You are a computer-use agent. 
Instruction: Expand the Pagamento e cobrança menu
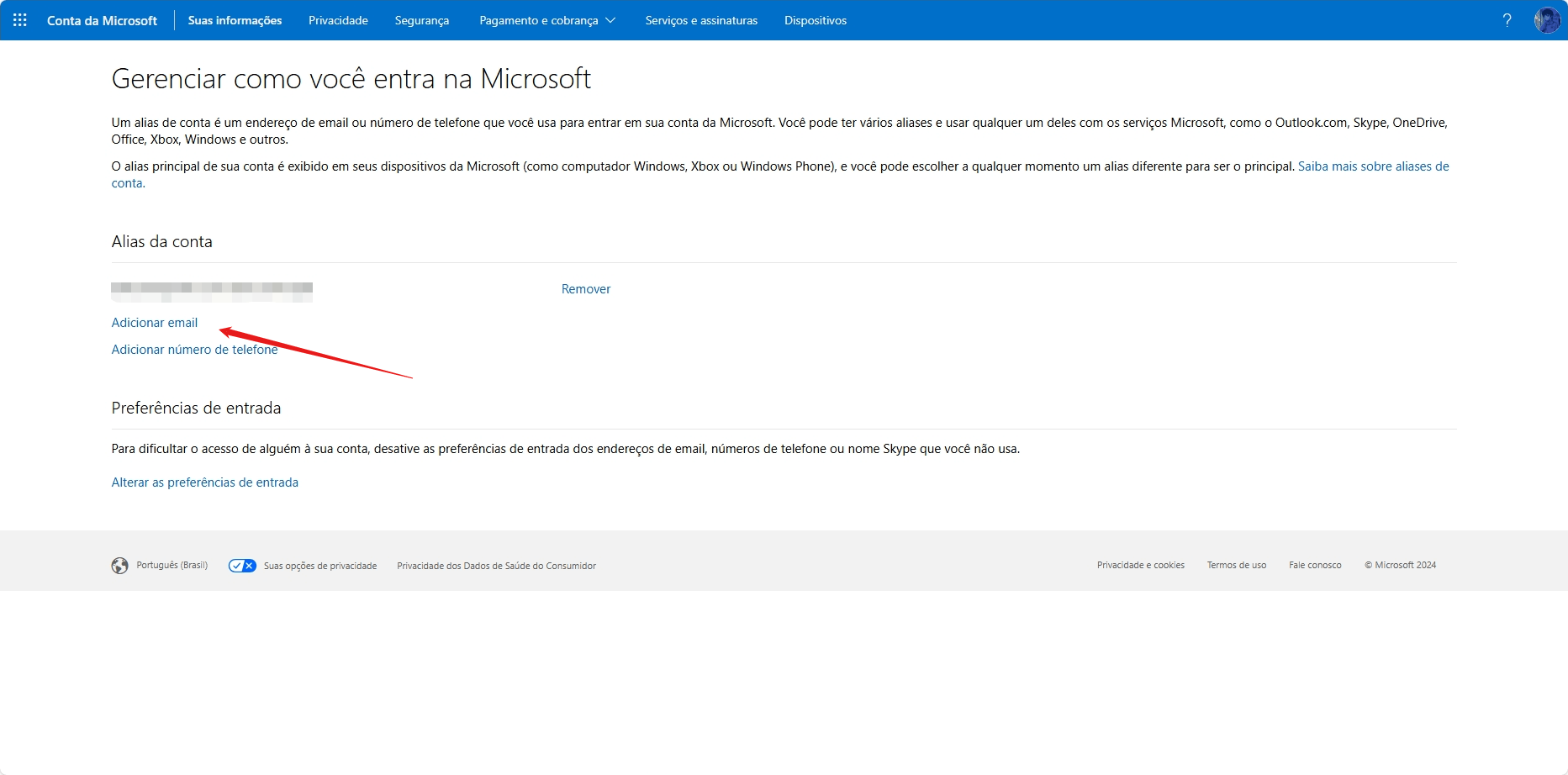point(547,20)
